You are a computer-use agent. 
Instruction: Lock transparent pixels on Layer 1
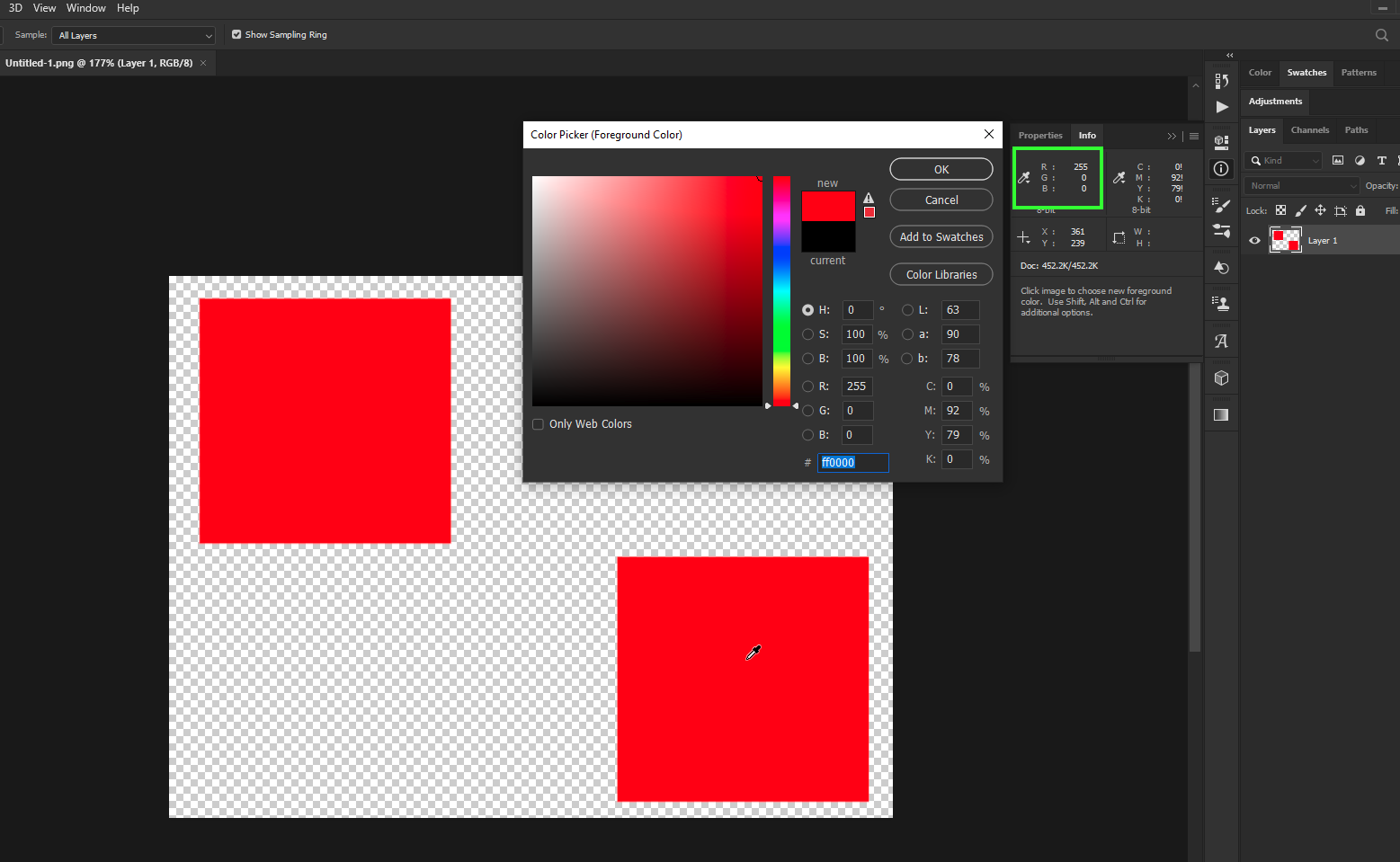[1280, 210]
